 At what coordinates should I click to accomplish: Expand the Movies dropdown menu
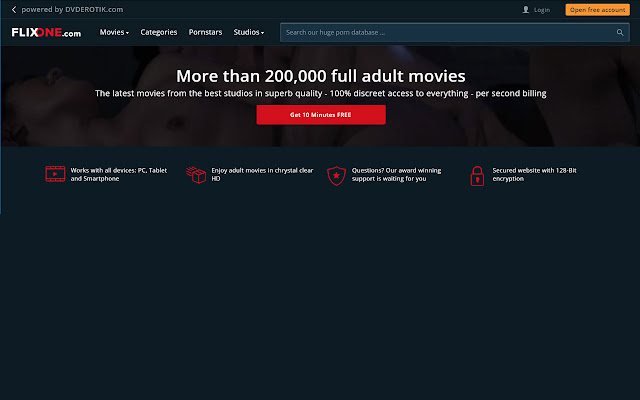[x=114, y=32]
